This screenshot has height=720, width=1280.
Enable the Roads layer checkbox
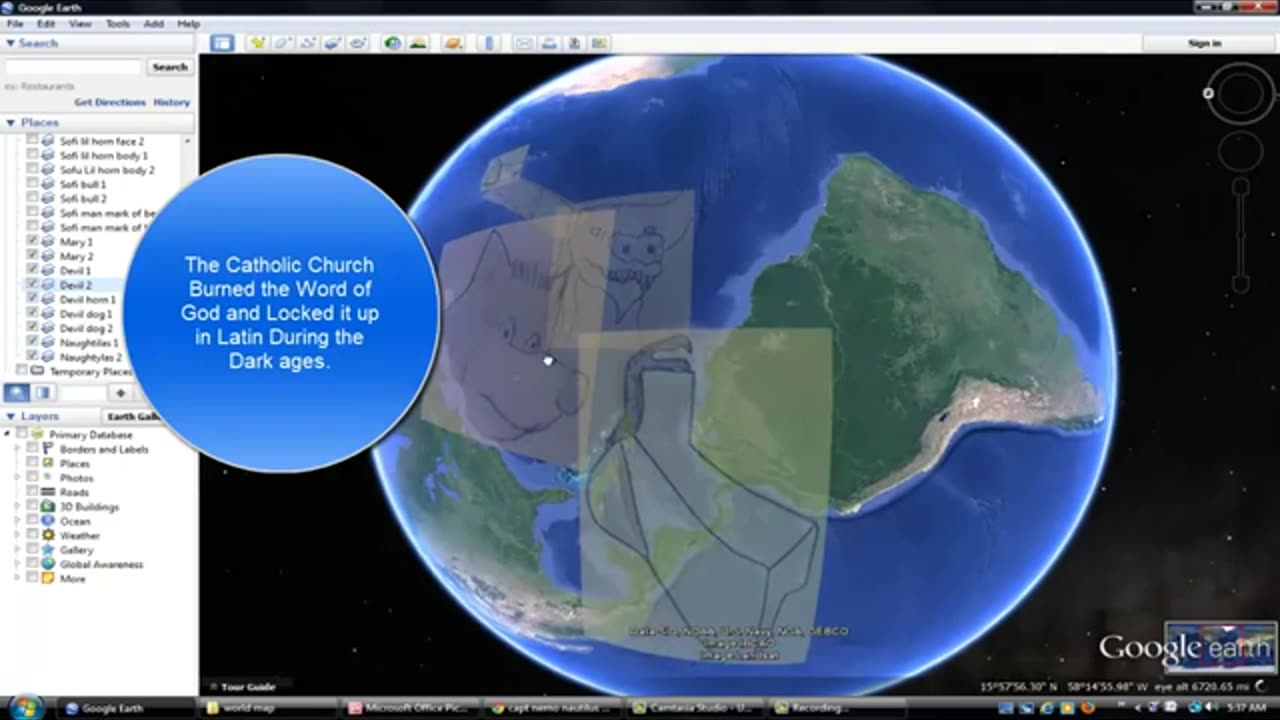click(33, 492)
